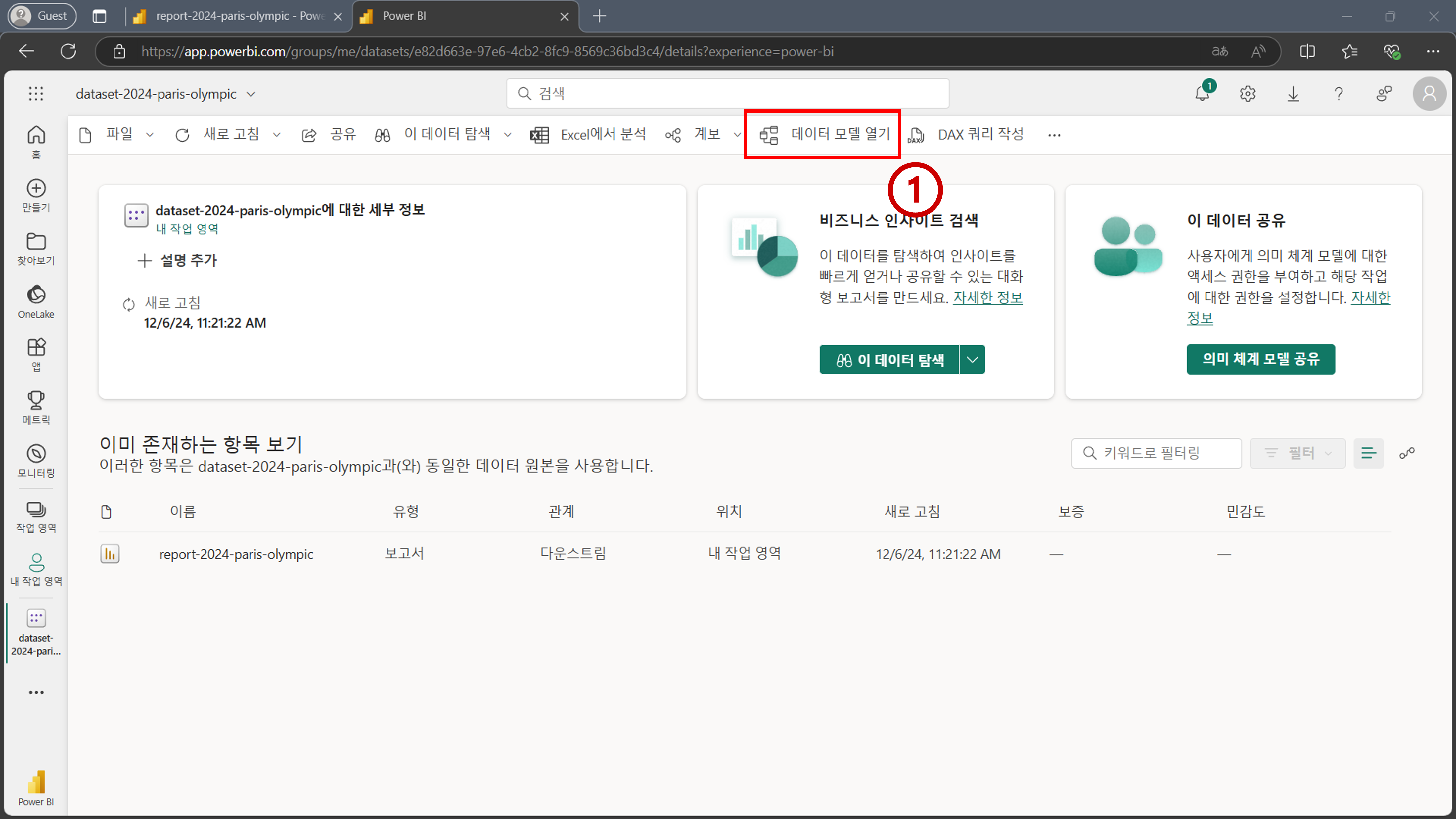Open browser settings and more menu
This screenshot has height=819, width=1456.
click(1433, 51)
